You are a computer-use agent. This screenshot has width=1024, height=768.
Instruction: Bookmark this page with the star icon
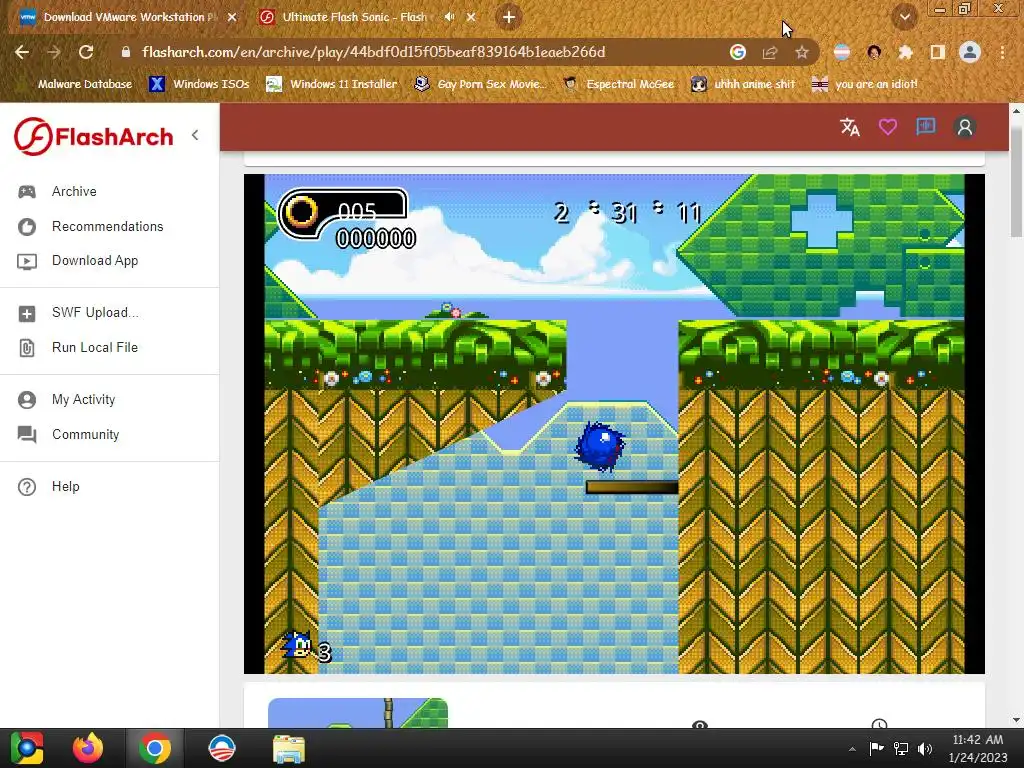(801, 52)
